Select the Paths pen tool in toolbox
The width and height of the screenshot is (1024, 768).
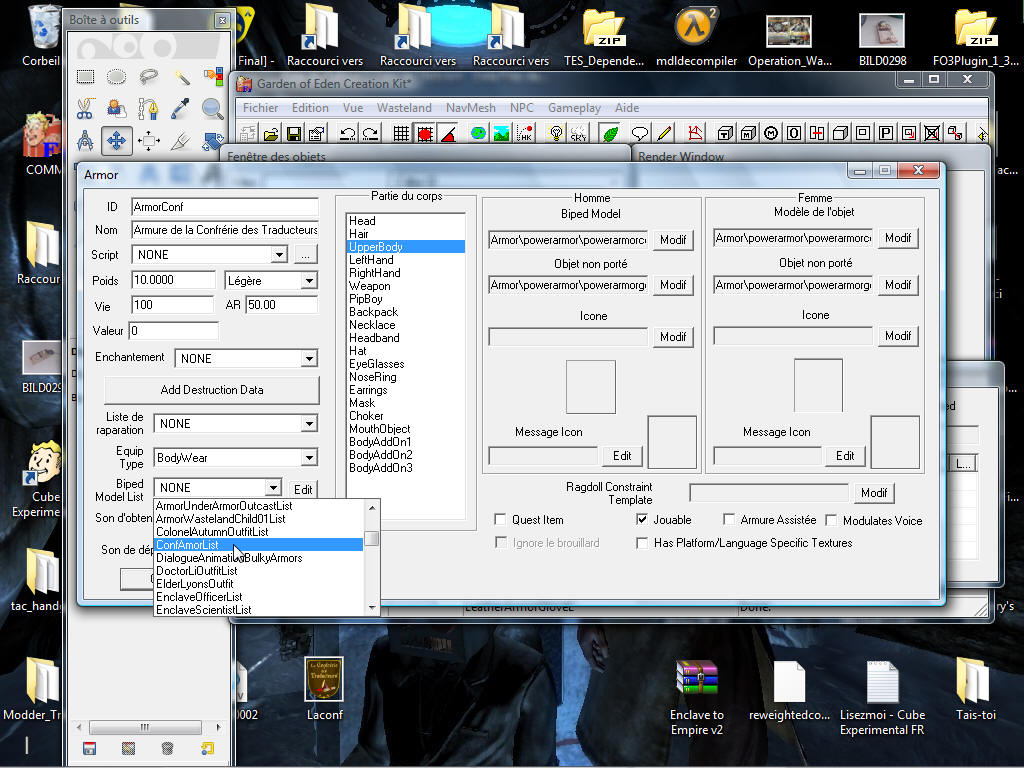coord(149,108)
